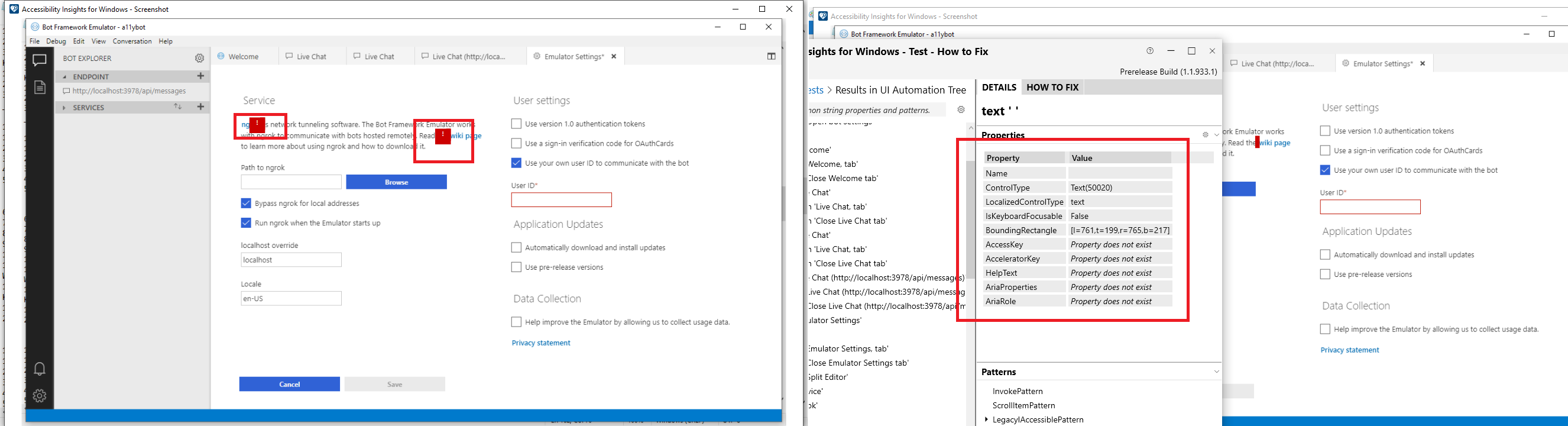Check 'Use version 1.0 authentication tokens' behind How to Fix window
The image size is (1568, 426).
tap(1325, 131)
